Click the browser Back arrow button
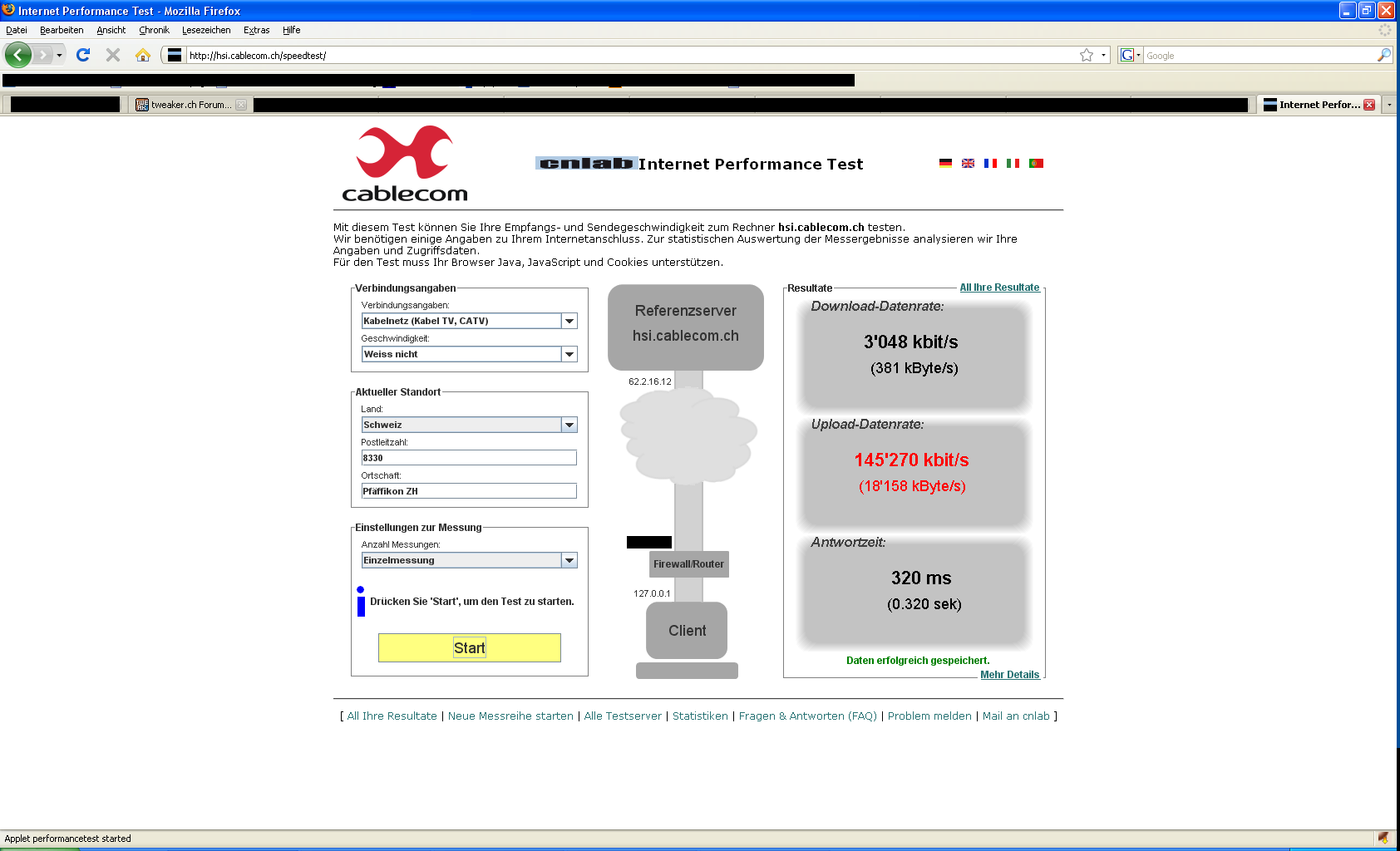 pos(17,55)
